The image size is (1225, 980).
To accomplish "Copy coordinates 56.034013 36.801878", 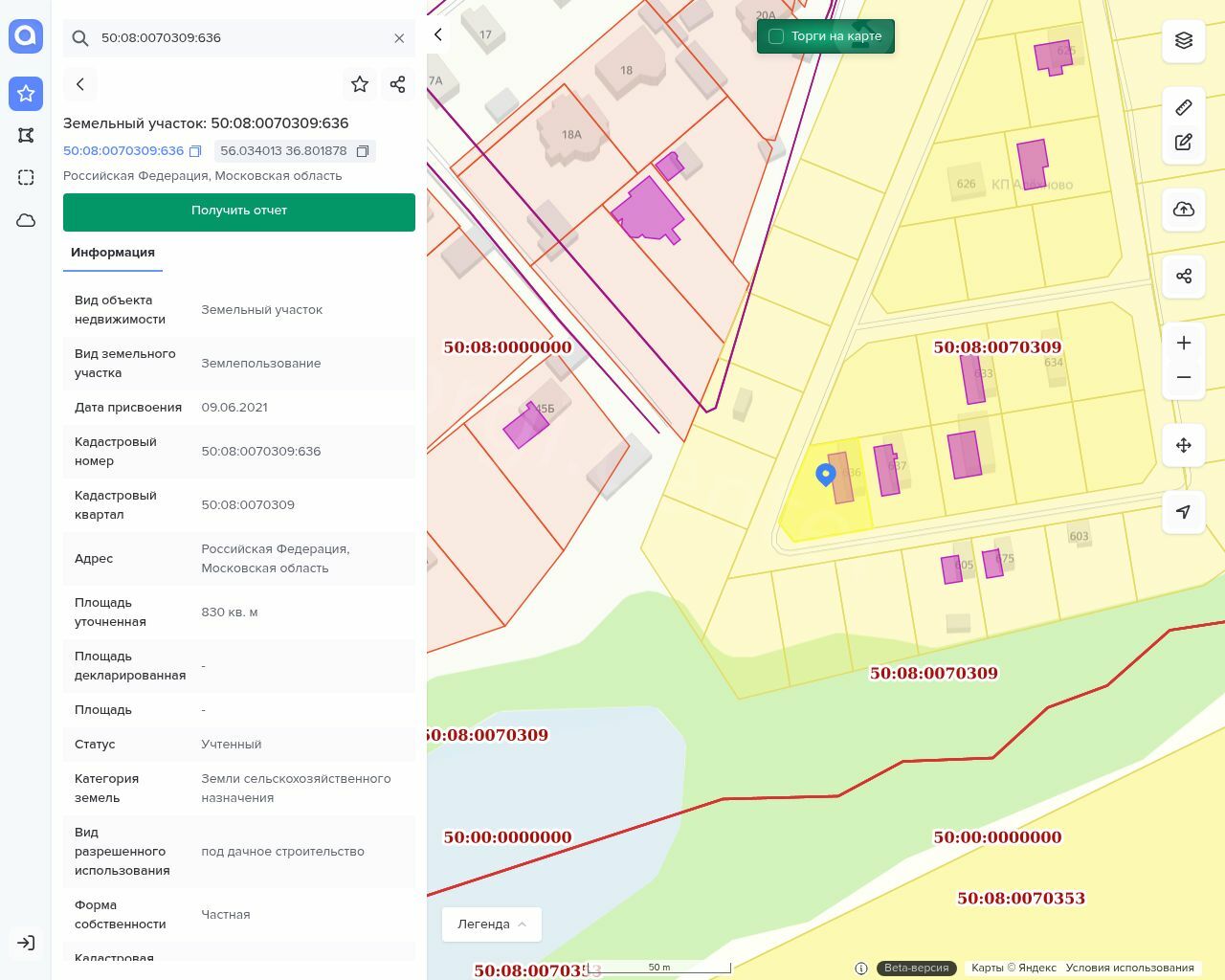I will point(363,151).
